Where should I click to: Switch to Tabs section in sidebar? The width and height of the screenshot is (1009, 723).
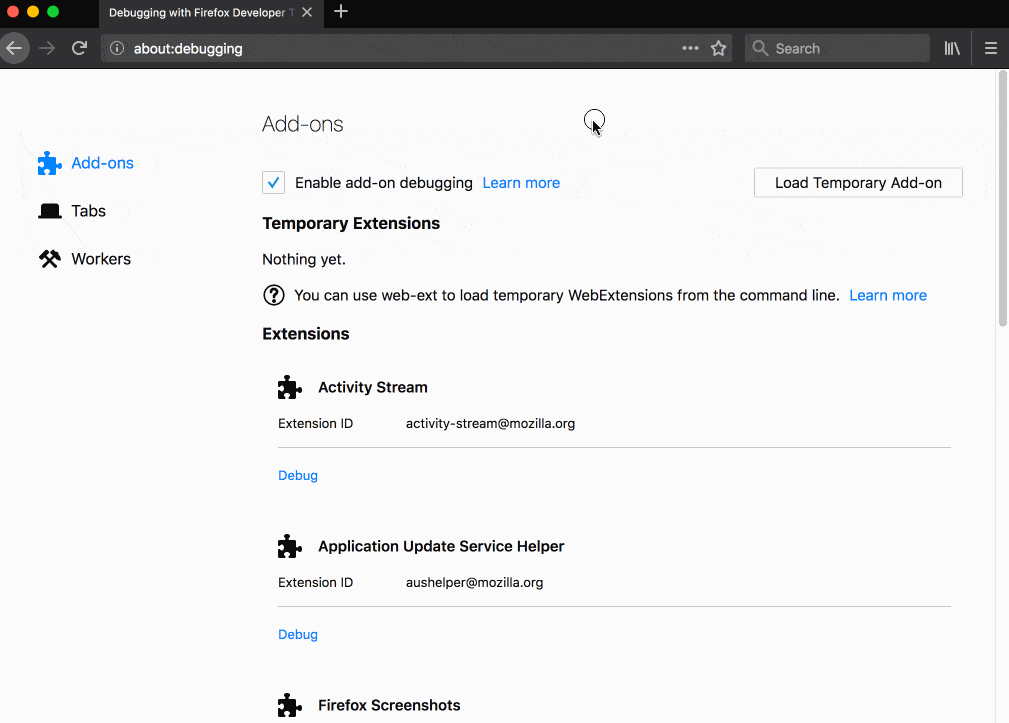point(88,211)
